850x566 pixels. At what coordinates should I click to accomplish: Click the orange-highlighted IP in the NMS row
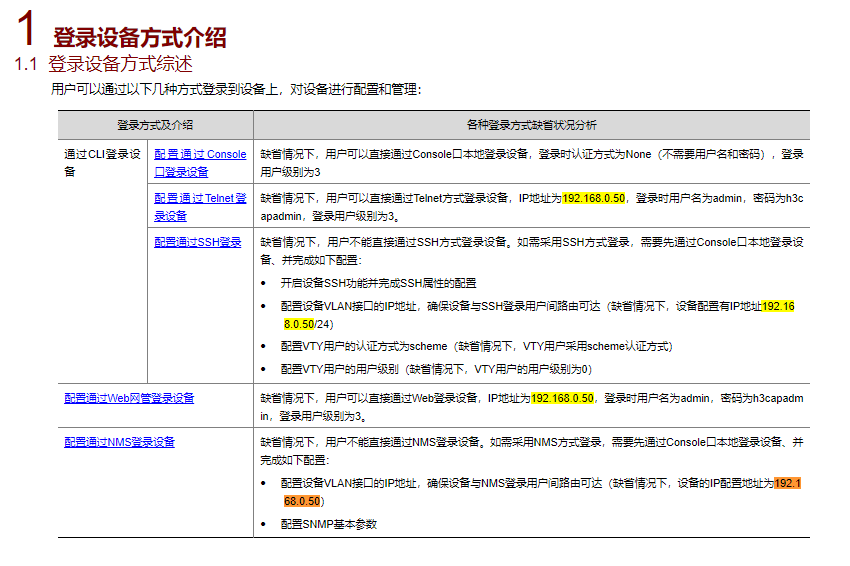point(542,492)
